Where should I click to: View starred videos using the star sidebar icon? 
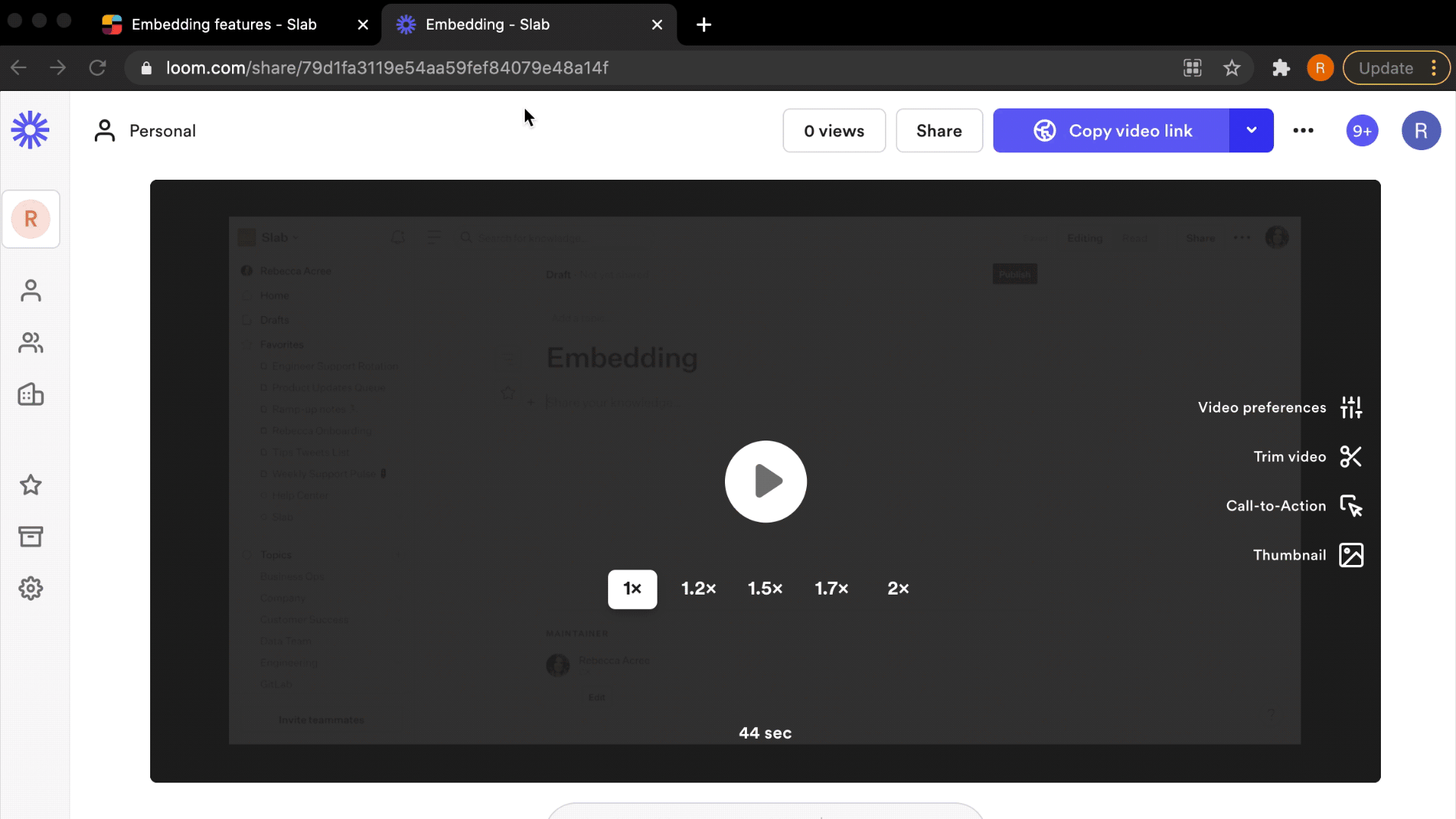30,485
